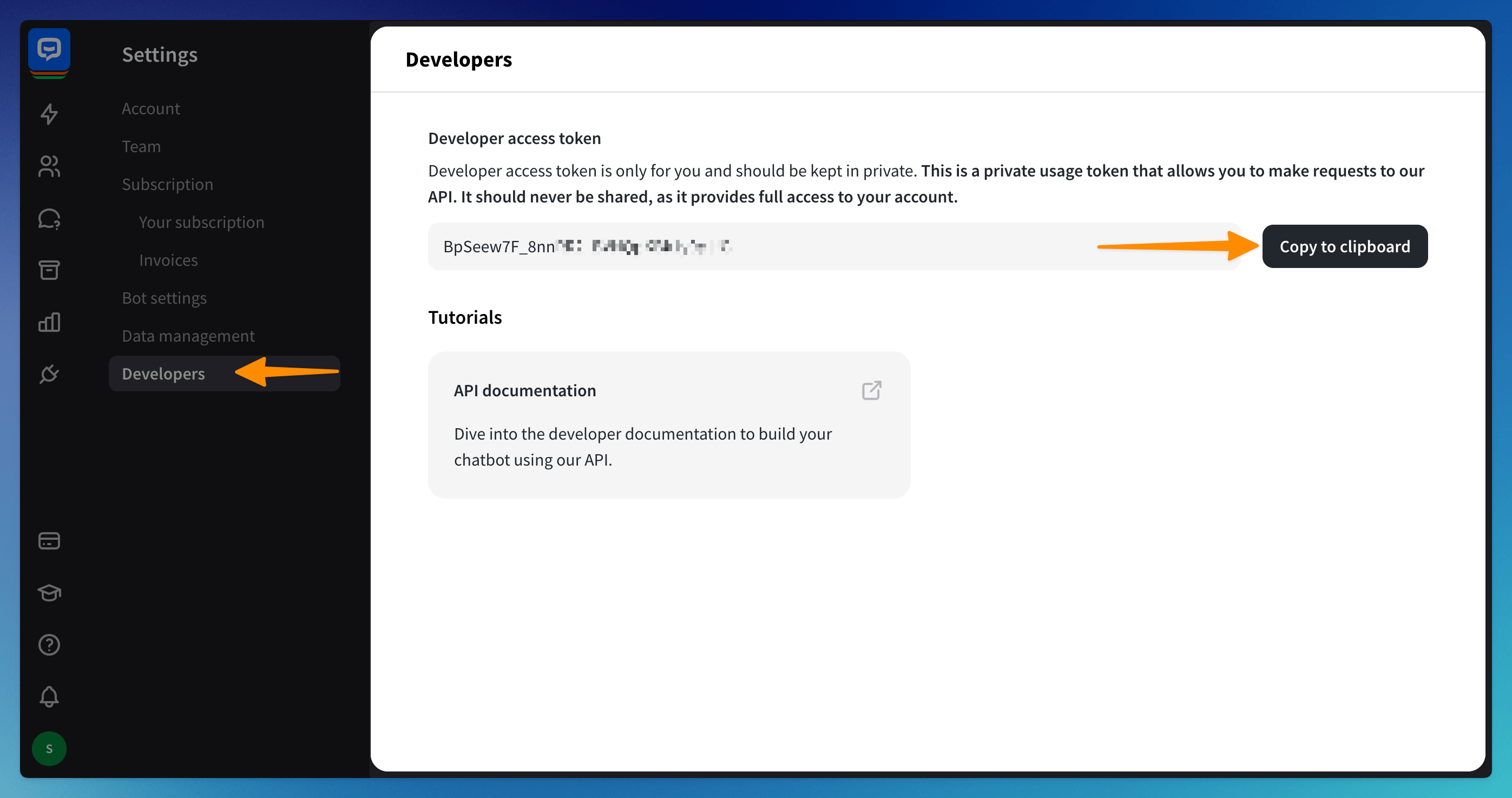Screen dimensions: 1512x798
Task: Open the help question mark icon
Action: coord(49,645)
